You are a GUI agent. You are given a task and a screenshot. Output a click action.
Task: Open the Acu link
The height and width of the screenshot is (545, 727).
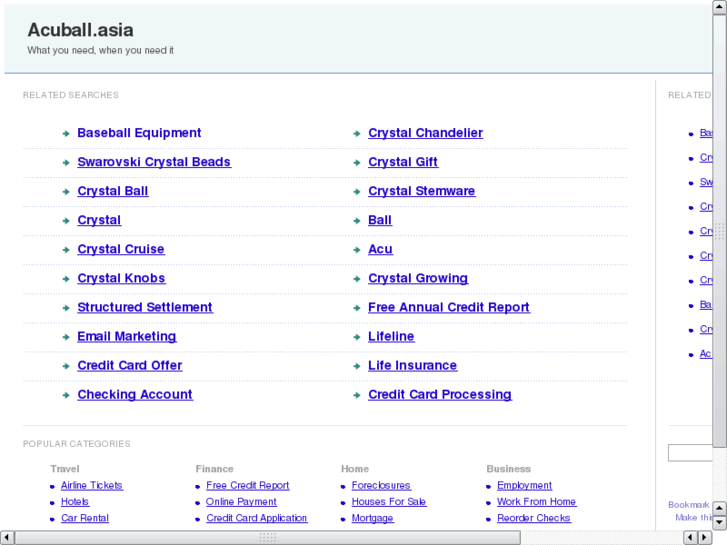tap(380, 250)
